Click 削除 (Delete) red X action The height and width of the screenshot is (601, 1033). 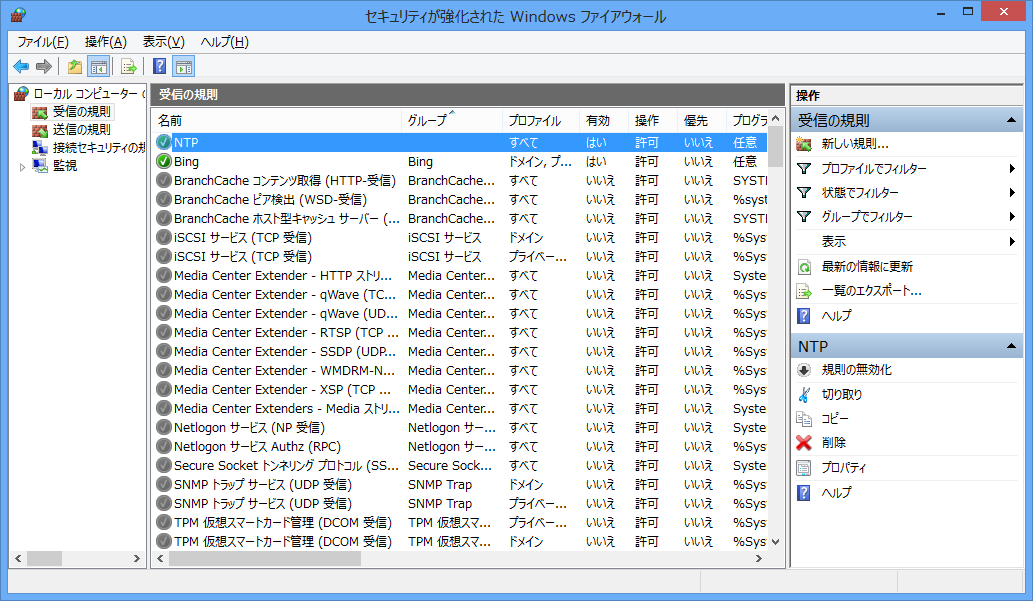pyautogui.click(x=833, y=443)
